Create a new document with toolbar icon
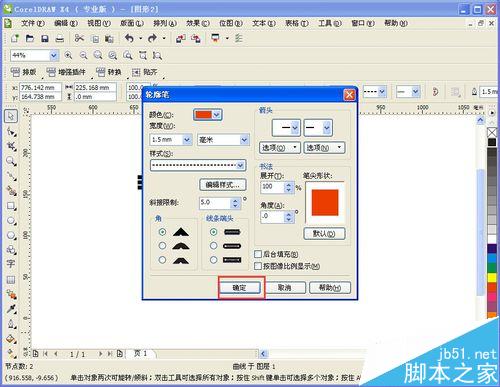The image size is (500, 387). pyautogui.click(x=15, y=38)
